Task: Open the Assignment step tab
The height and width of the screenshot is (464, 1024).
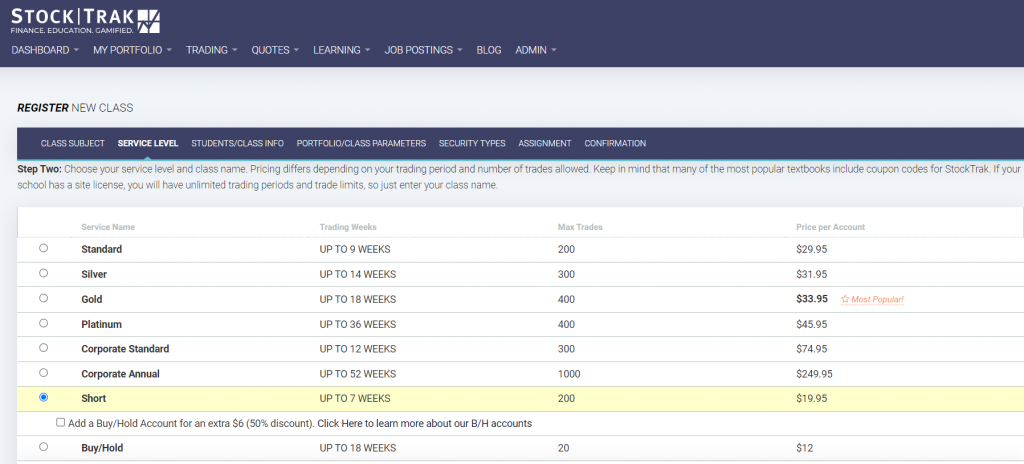Action: coord(545,143)
